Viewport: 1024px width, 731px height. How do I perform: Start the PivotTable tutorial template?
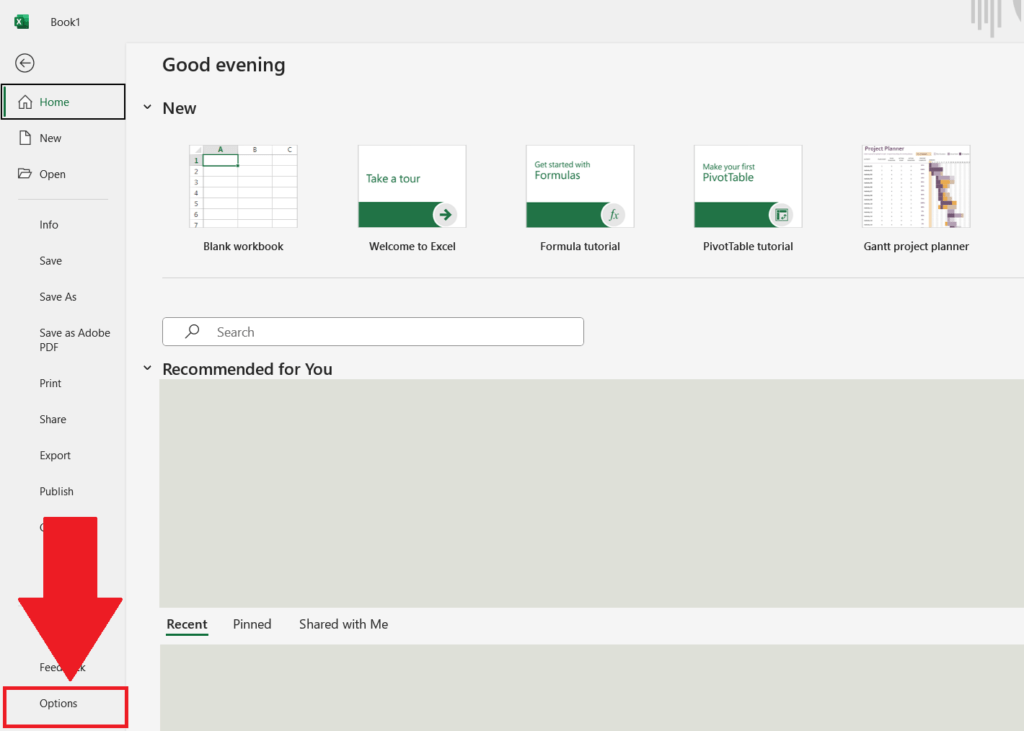pos(747,187)
